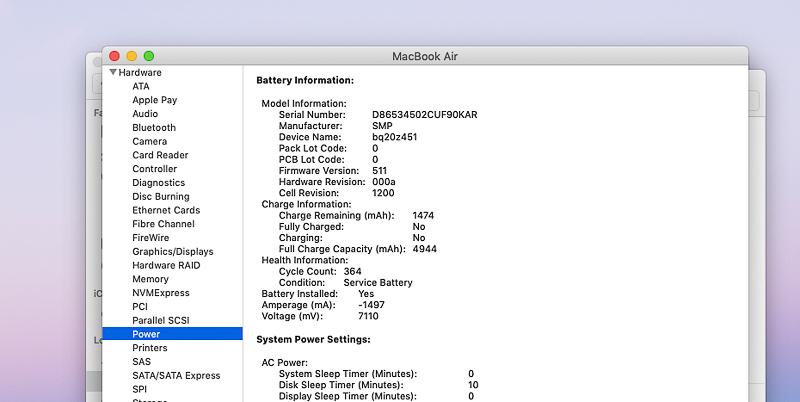
Task: Open SATA/SATA Express entry
Action: click(x=177, y=375)
